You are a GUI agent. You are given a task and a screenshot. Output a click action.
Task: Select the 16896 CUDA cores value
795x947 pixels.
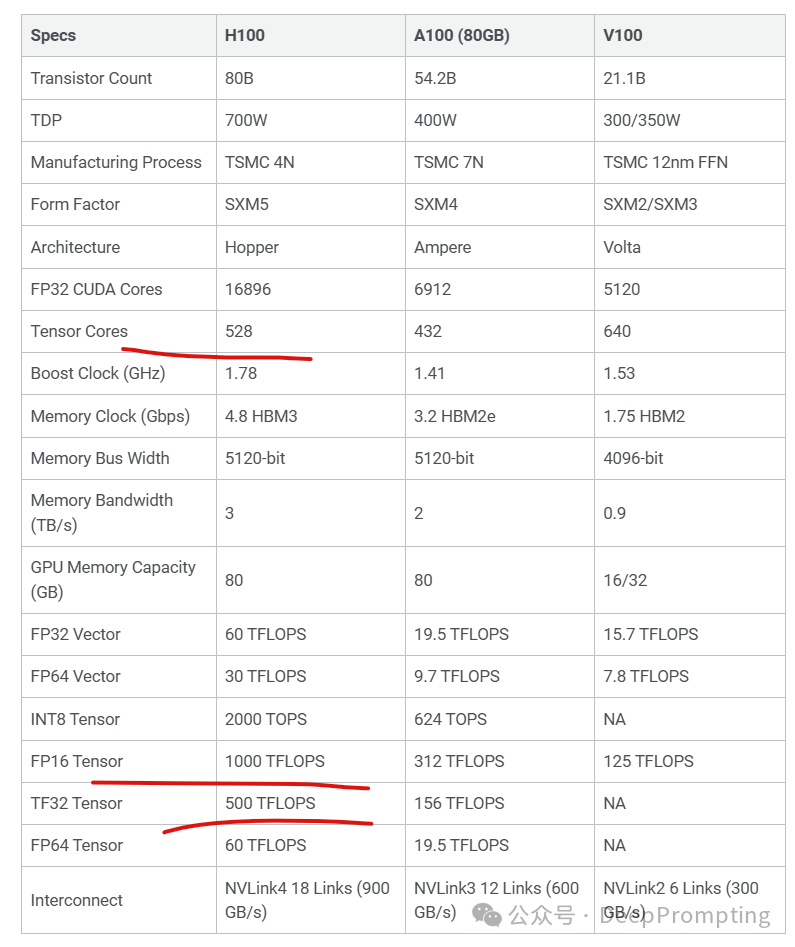248,289
